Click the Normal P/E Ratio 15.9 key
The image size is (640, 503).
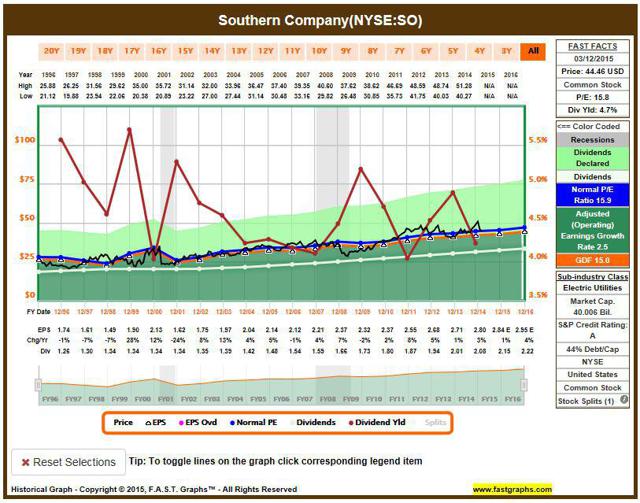click(592, 195)
